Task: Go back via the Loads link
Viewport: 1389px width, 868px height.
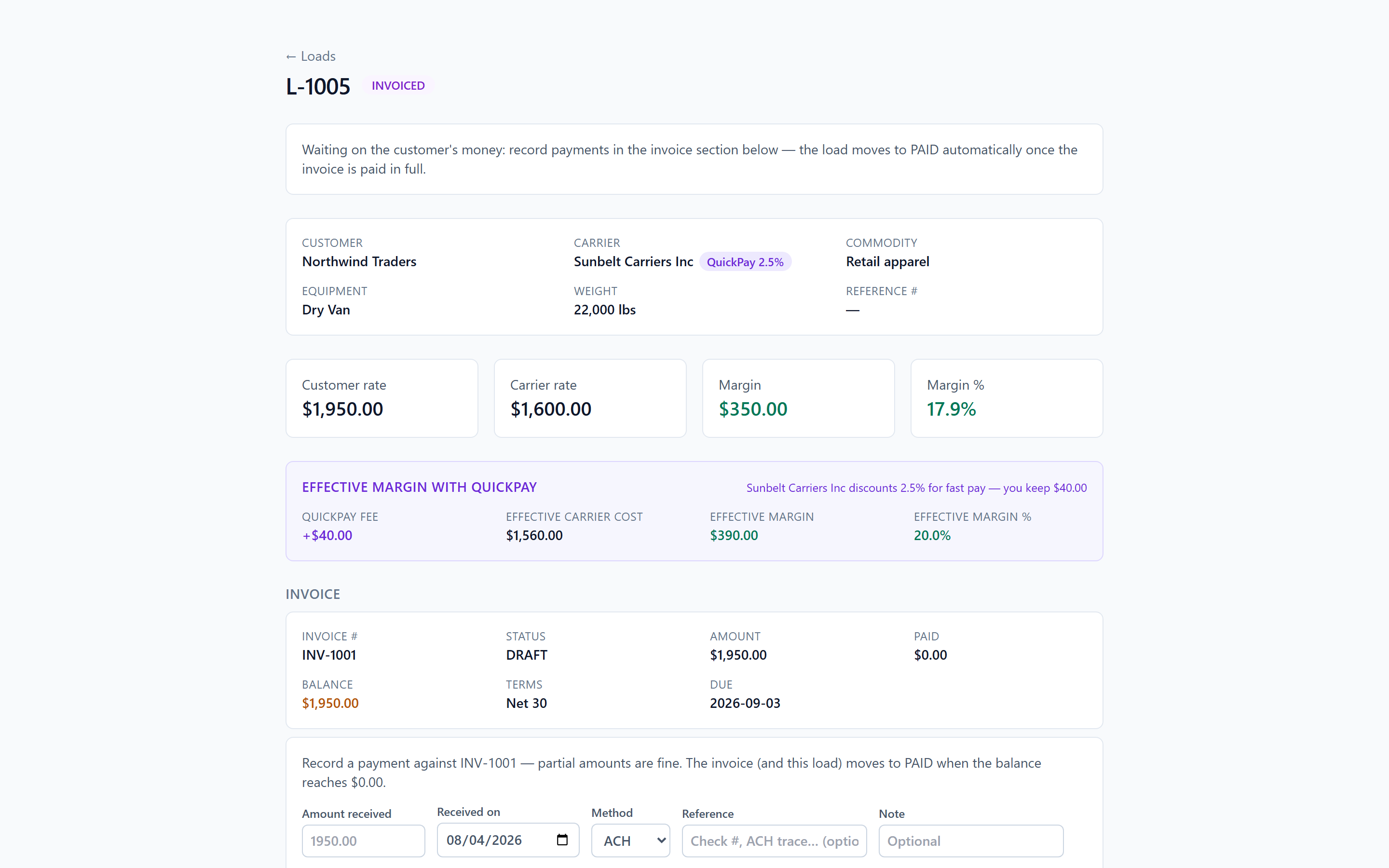Action: tap(311, 56)
